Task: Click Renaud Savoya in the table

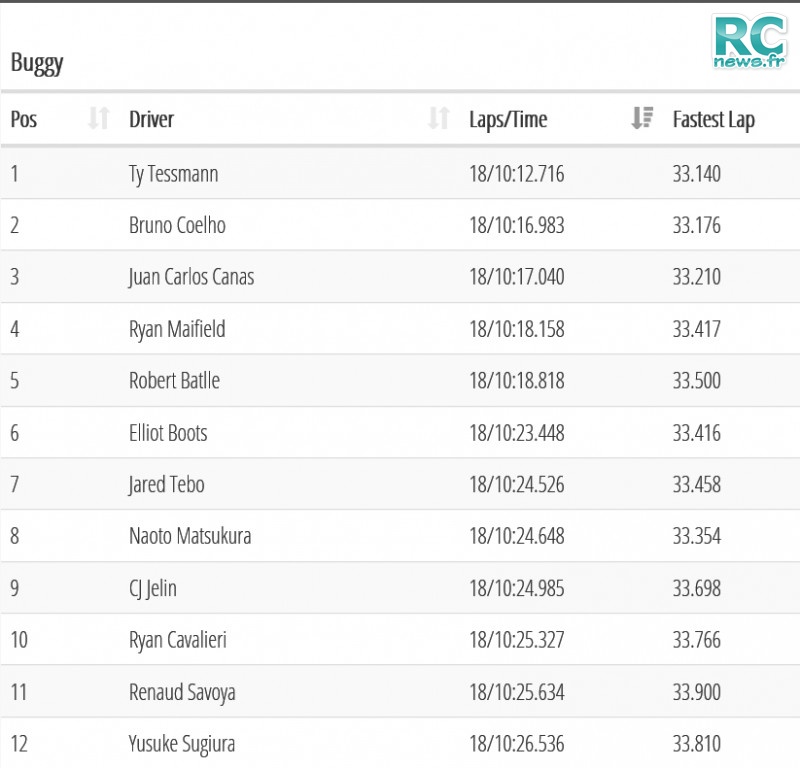Action: (x=182, y=692)
